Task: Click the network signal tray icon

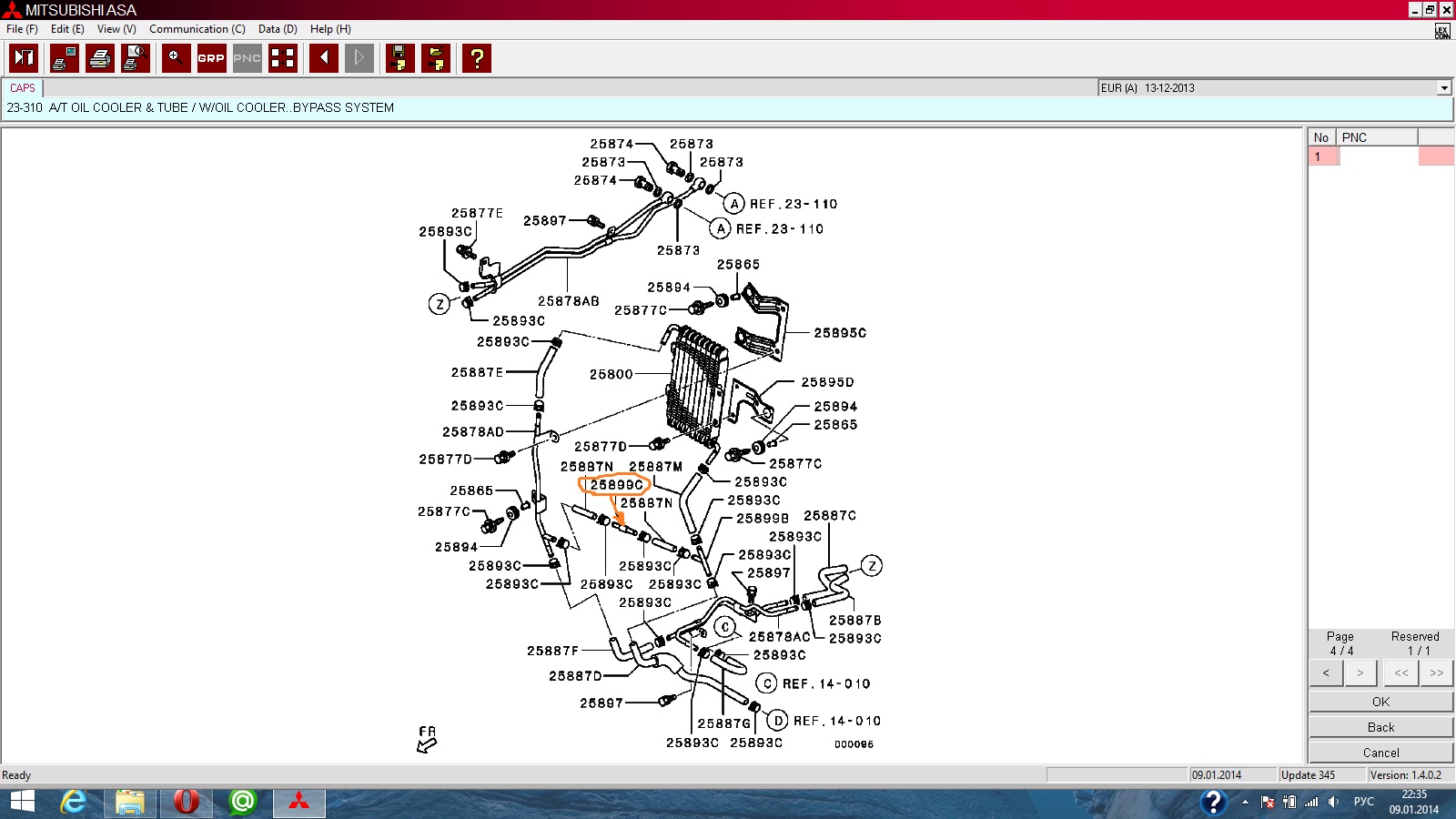Action: [x=1311, y=802]
